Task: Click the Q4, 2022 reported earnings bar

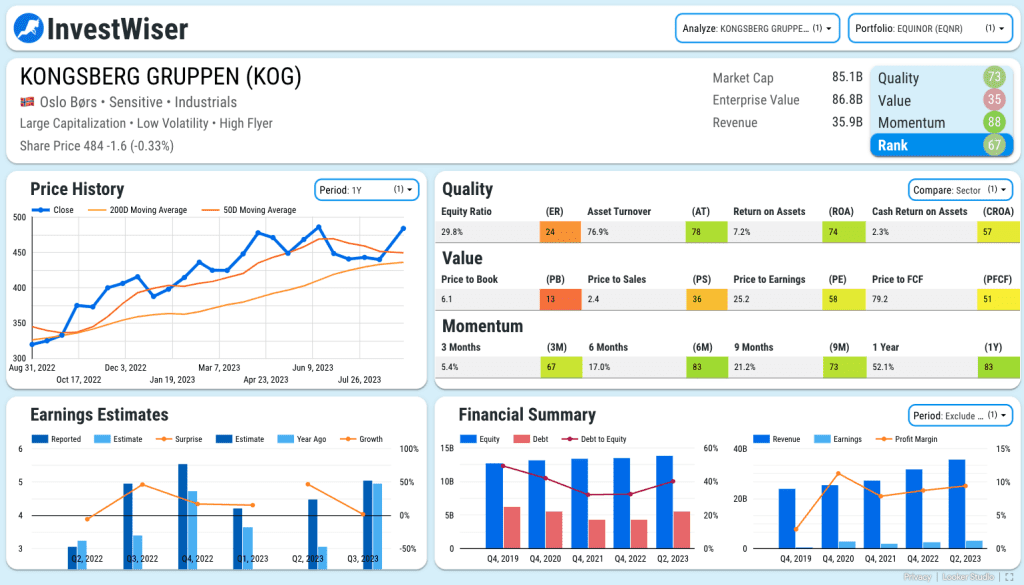Action: coord(183,515)
